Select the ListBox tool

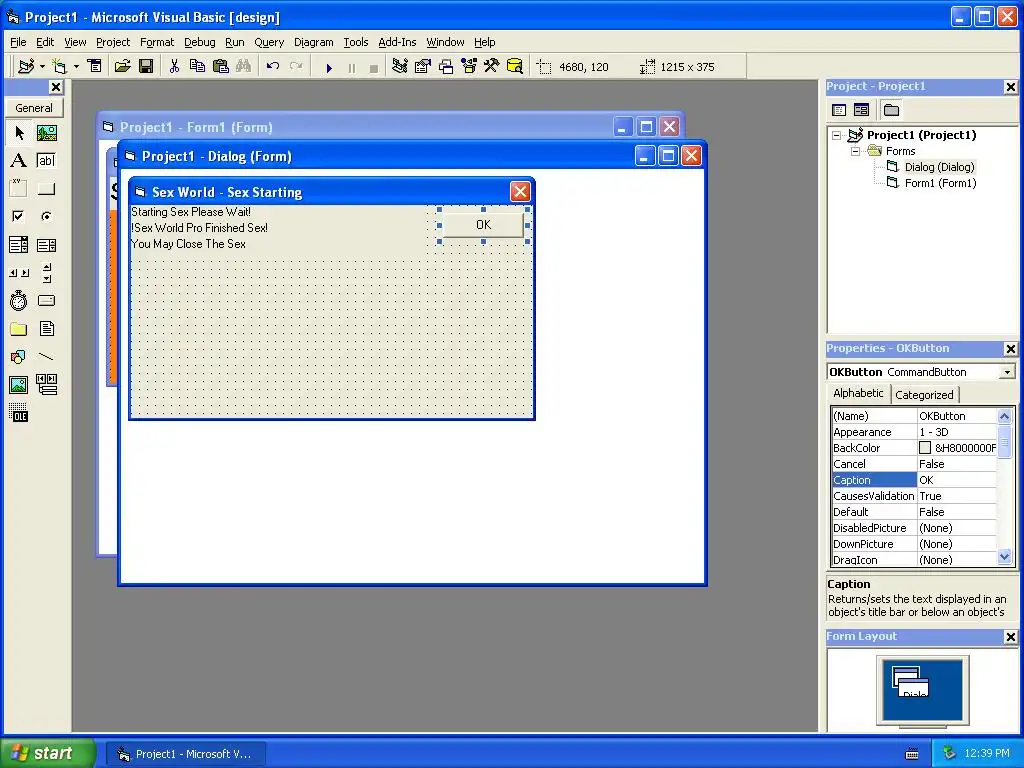(46, 245)
